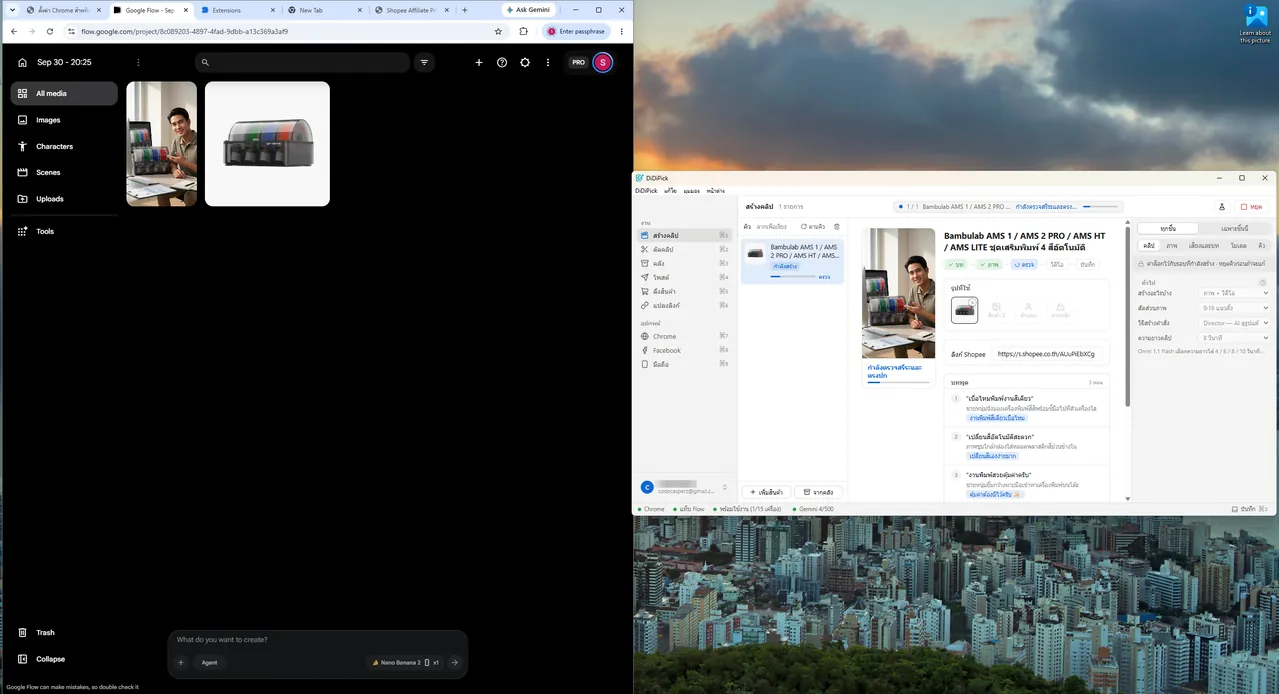Open the แก้ไข menu in DiDiPick

point(669,190)
